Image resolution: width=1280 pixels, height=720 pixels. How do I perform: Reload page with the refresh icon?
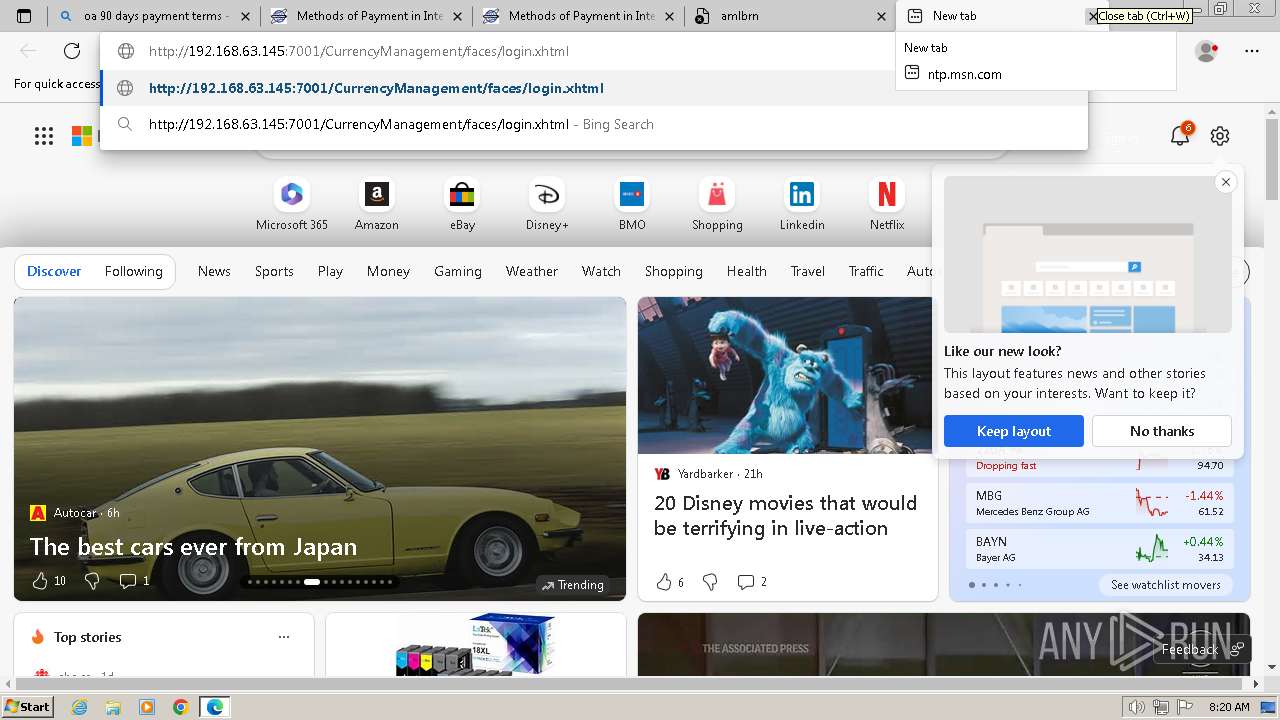pyautogui.click(x=72, y=51)
